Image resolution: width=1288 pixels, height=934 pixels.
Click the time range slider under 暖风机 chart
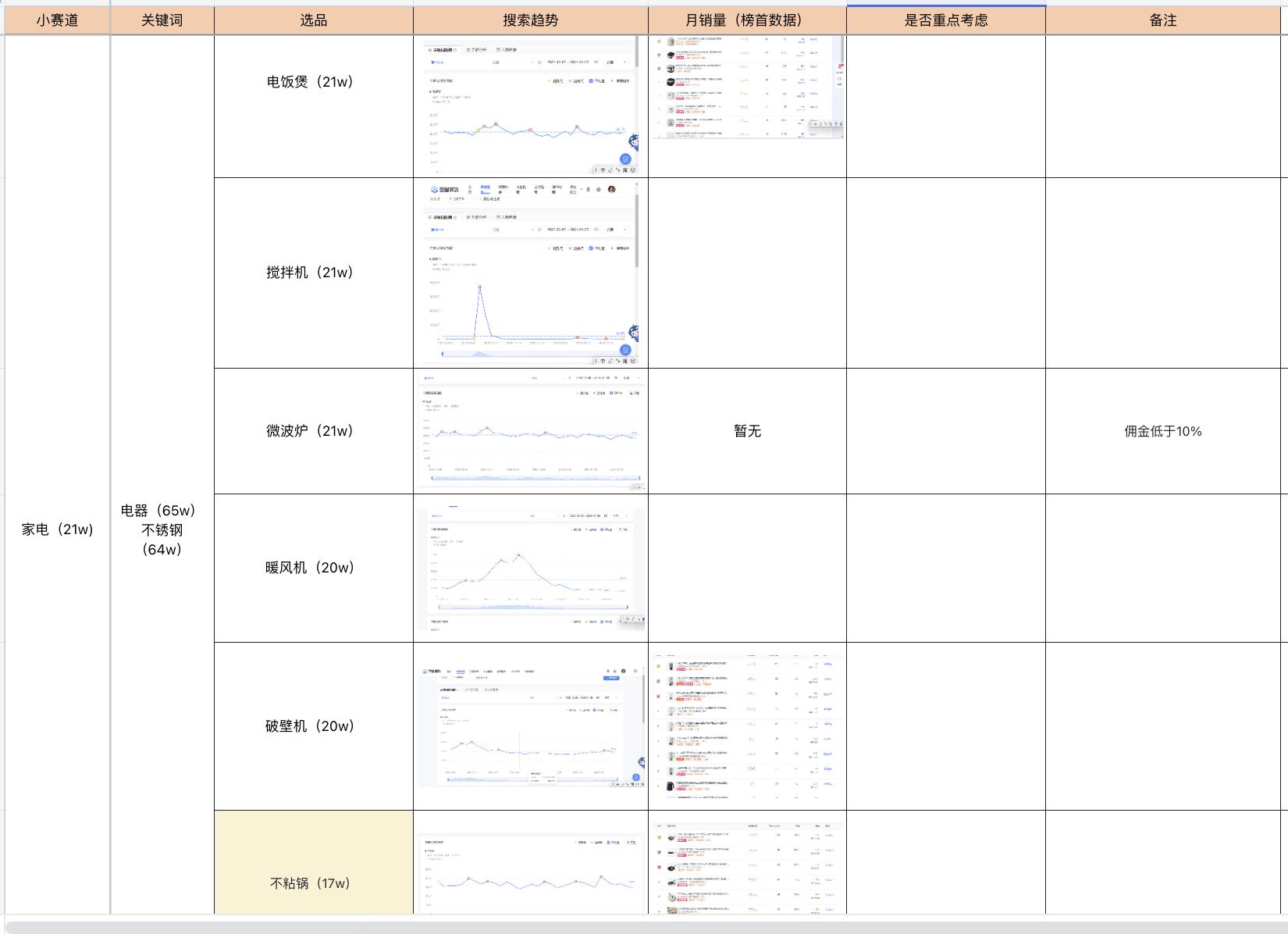point(531,607)
